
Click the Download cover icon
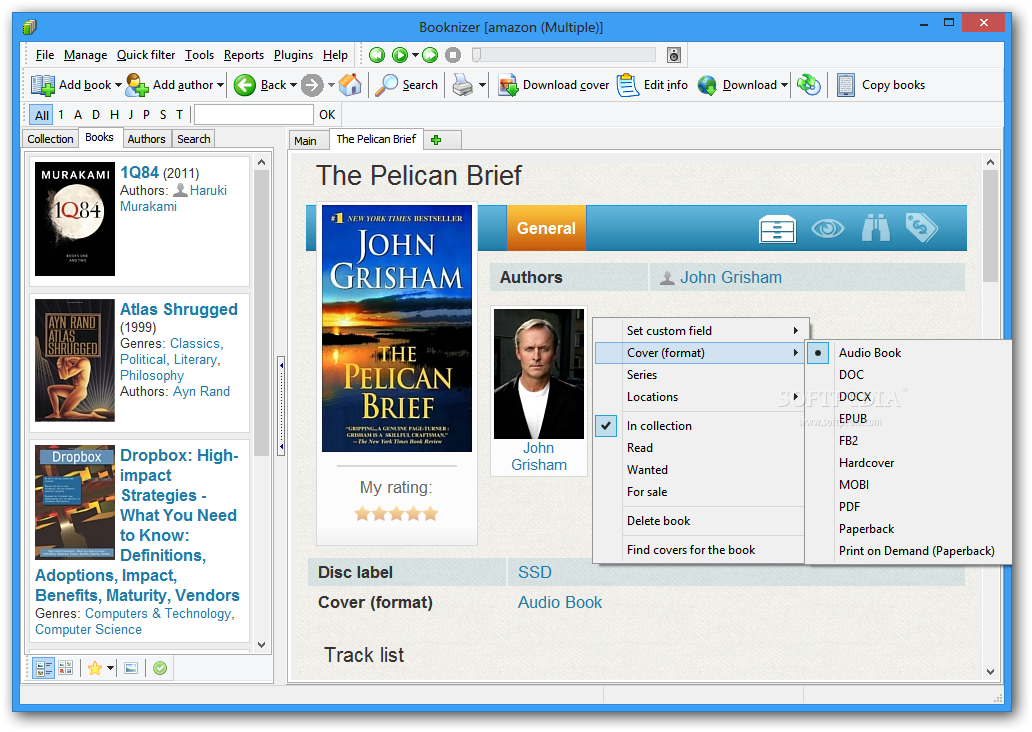point(508,85)
